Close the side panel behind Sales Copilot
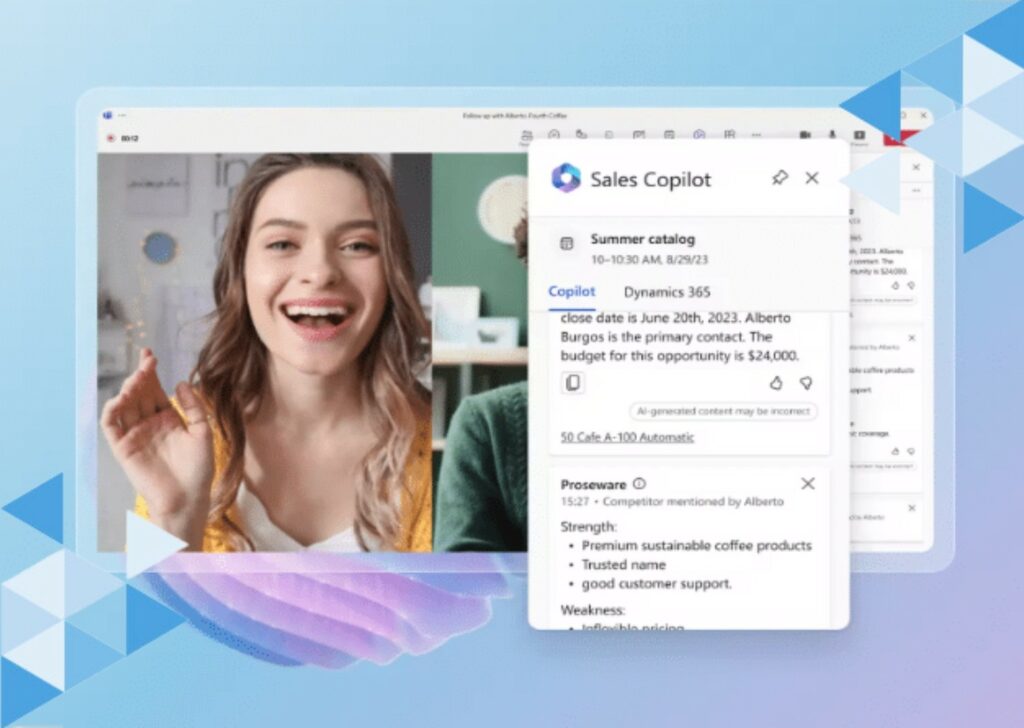Viewport: 1024px width, 728px height. click(x=916, y=167)
